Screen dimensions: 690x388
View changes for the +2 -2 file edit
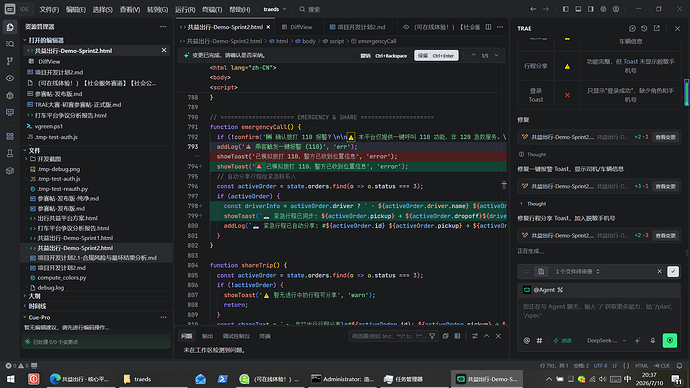[665, 236]
